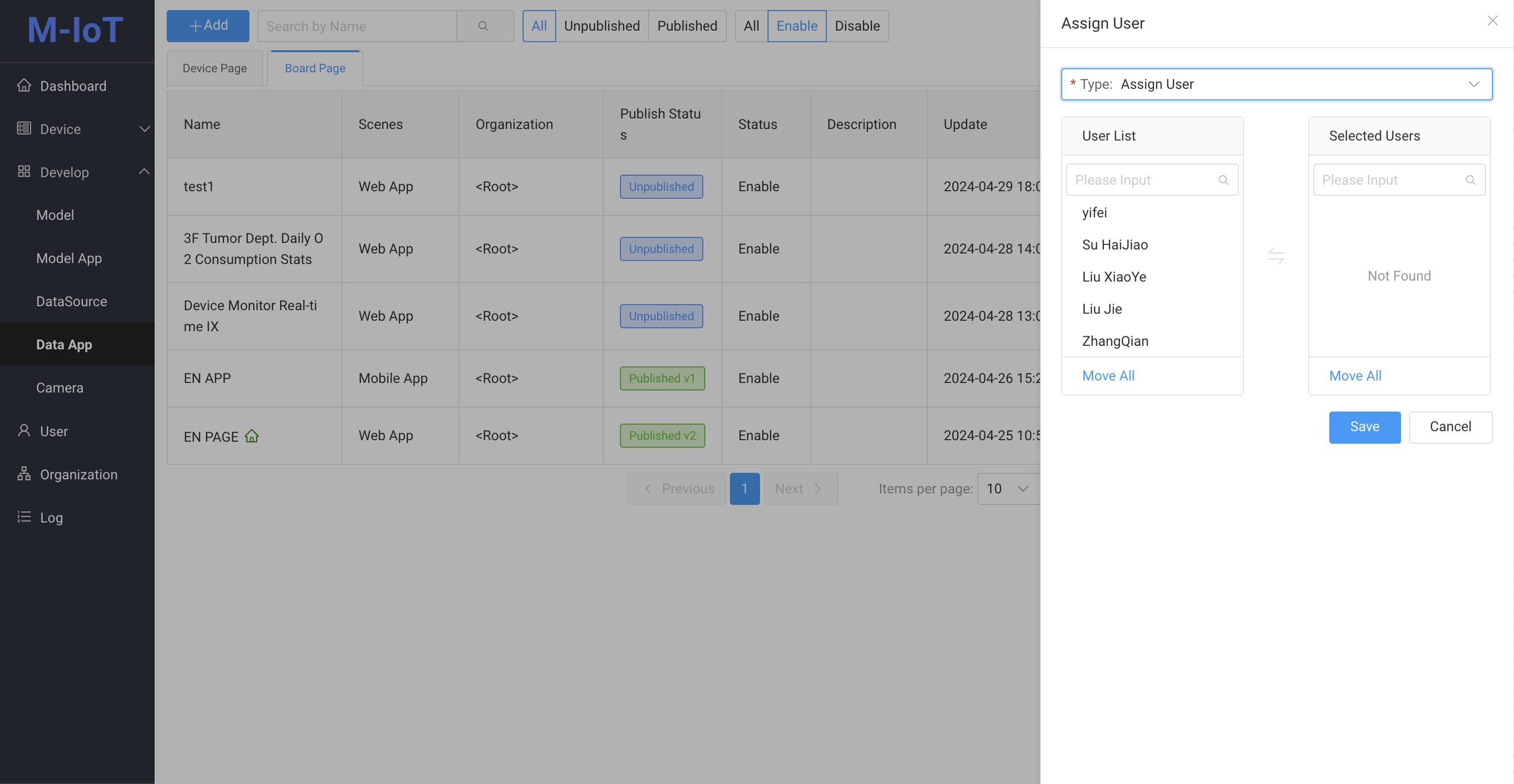Viewport: 1514px width, 784px height.
Task: Filter by Published status
Action: [687, 26]
